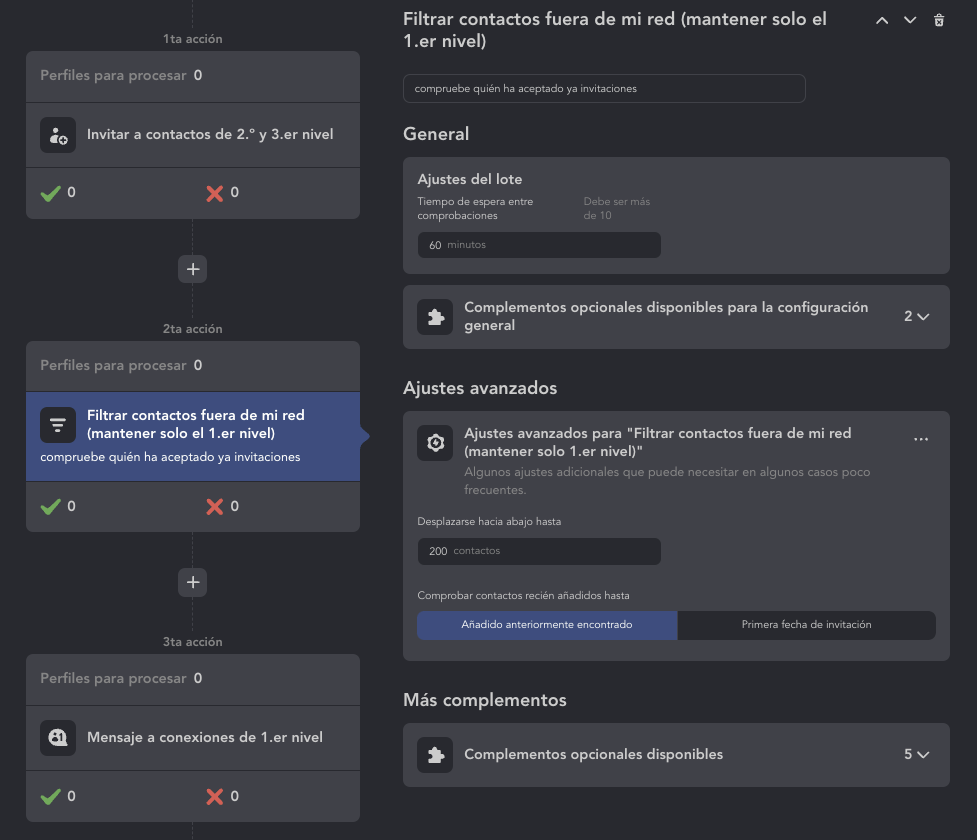Delete this action with the trash icon
The image size is (977, 840).
939,20
